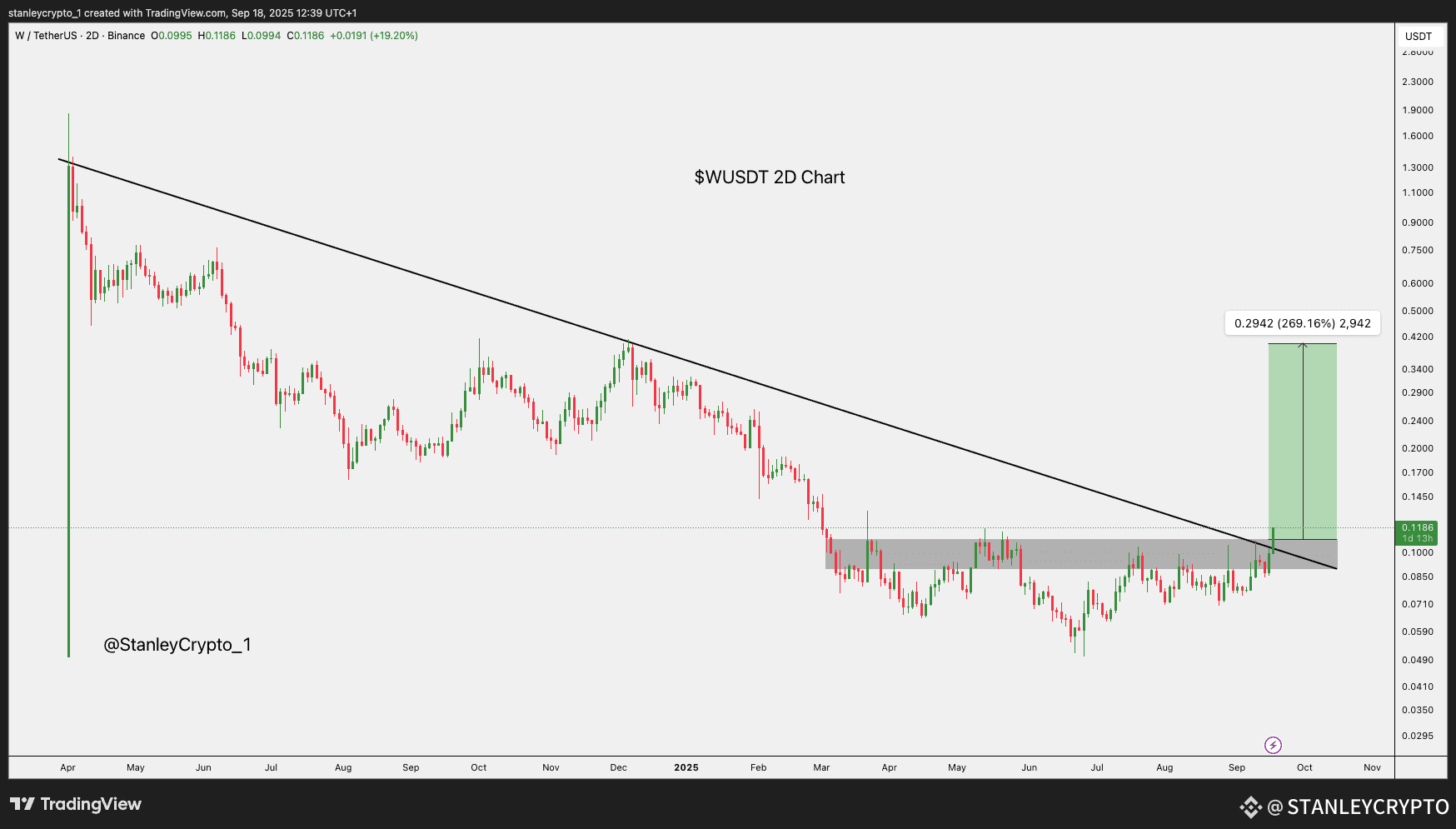Click the 0.2400 price axis label
Image resolution: width=1456 pixels, height=829 pixels.
coord(1418,421)
